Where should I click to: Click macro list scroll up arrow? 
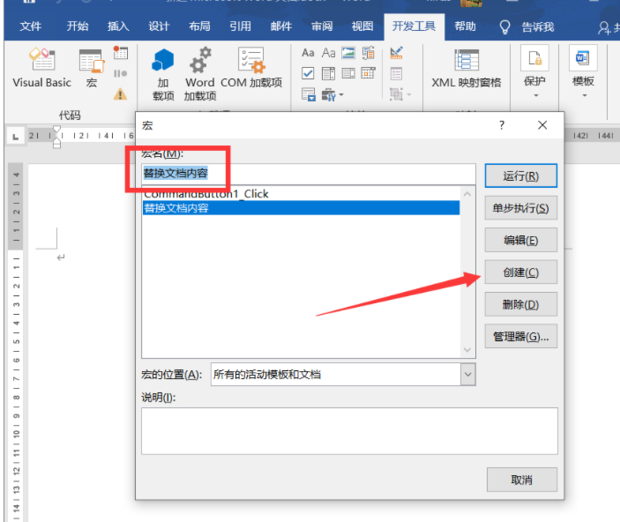467,194
